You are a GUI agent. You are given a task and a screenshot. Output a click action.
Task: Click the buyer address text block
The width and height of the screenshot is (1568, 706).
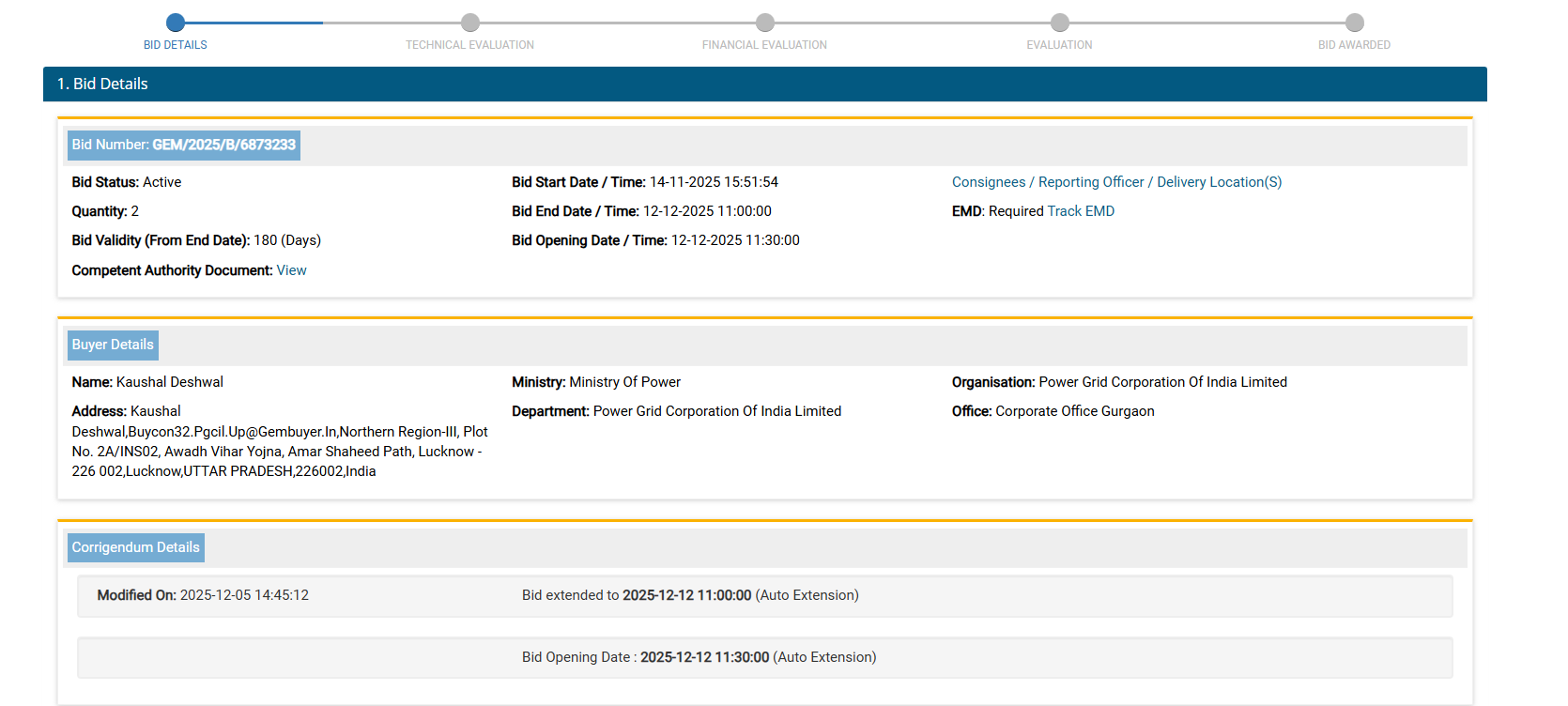279,441
